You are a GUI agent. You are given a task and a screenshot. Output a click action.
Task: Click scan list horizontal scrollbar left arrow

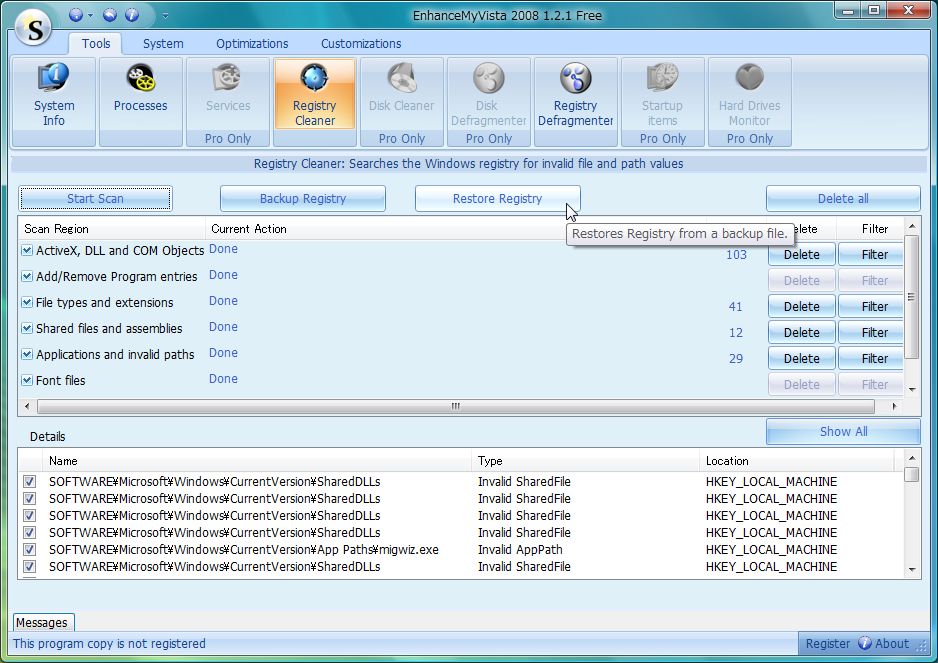click(x=26, y=406)
